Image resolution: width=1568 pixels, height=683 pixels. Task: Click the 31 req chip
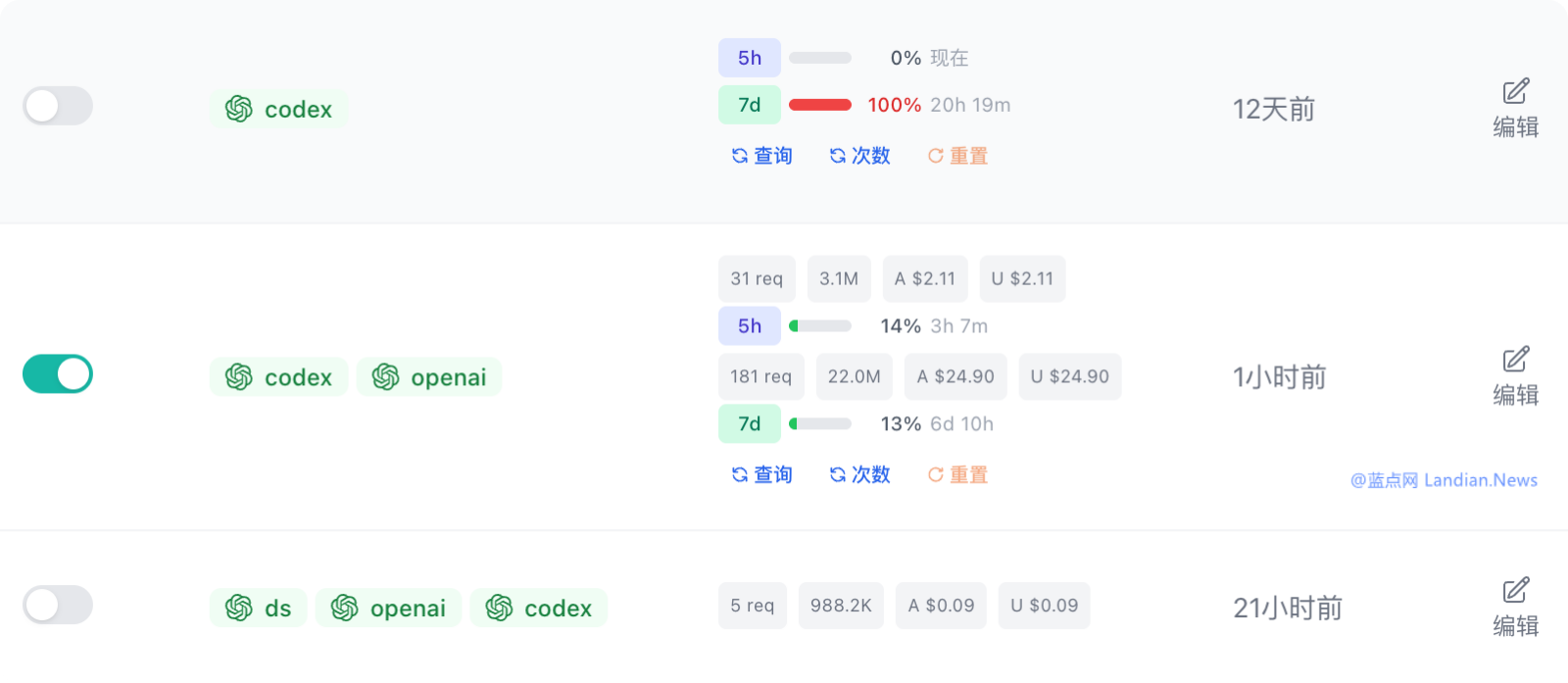757,278
